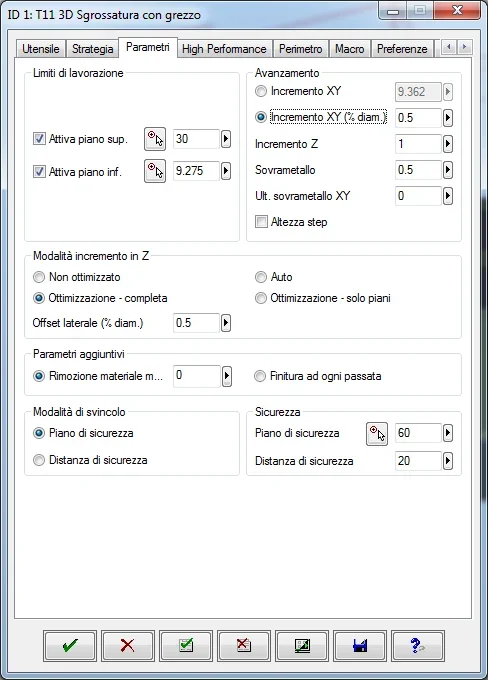Image resolution: width=488 pixels, height=680 pixels.
Task: Open help with the question mark icon
Action: coord(418,645)
